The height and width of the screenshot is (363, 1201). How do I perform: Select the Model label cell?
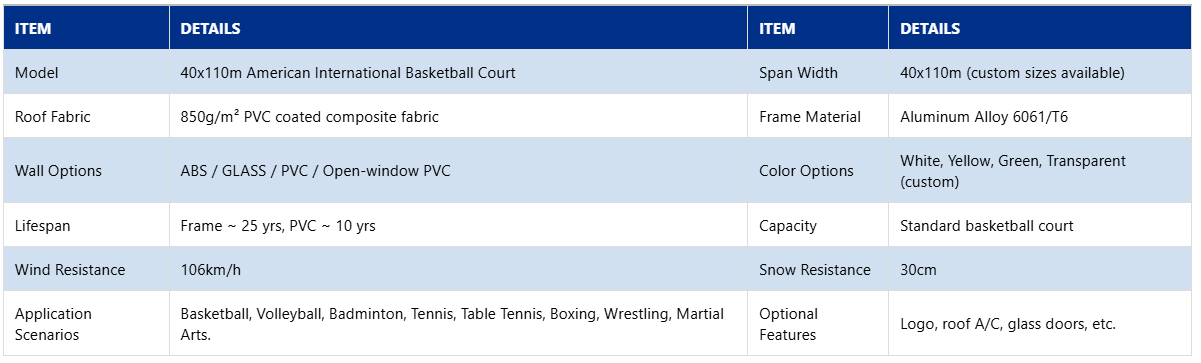[x=86, y=72]
